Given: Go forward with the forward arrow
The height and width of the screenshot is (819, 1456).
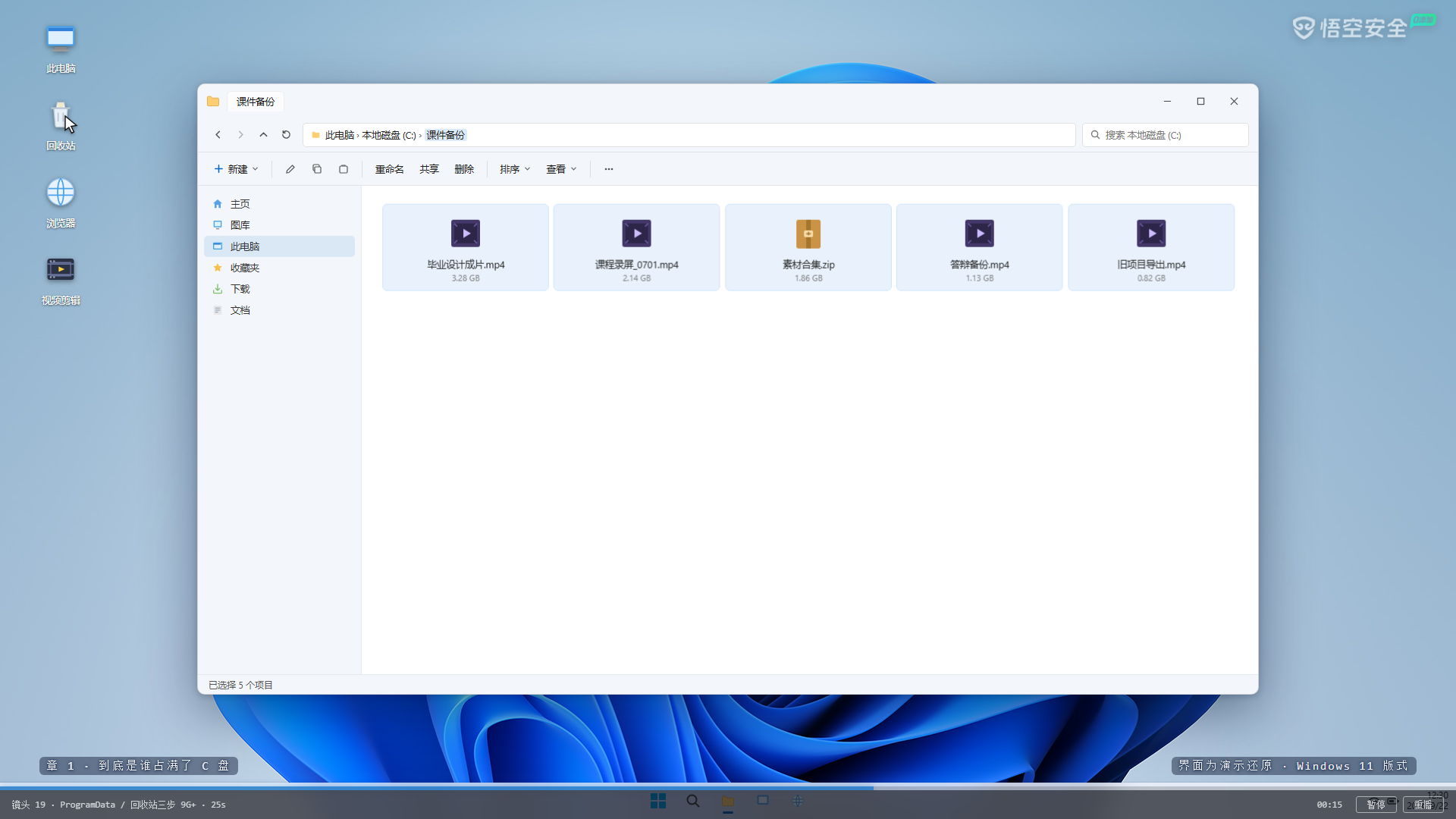Looking at the screenshot, I should (240, 135).
